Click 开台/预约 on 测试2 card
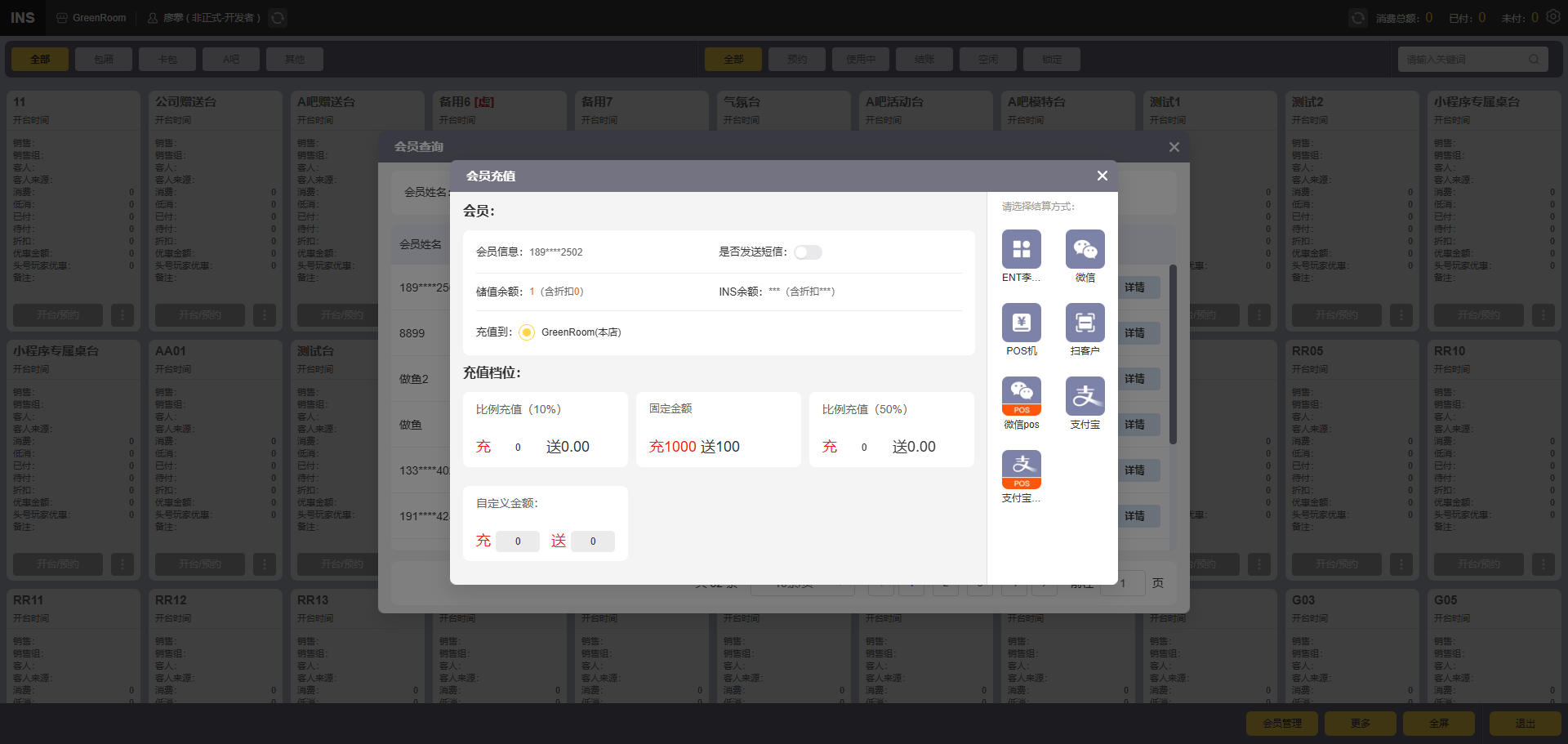 pos(1337,314)
